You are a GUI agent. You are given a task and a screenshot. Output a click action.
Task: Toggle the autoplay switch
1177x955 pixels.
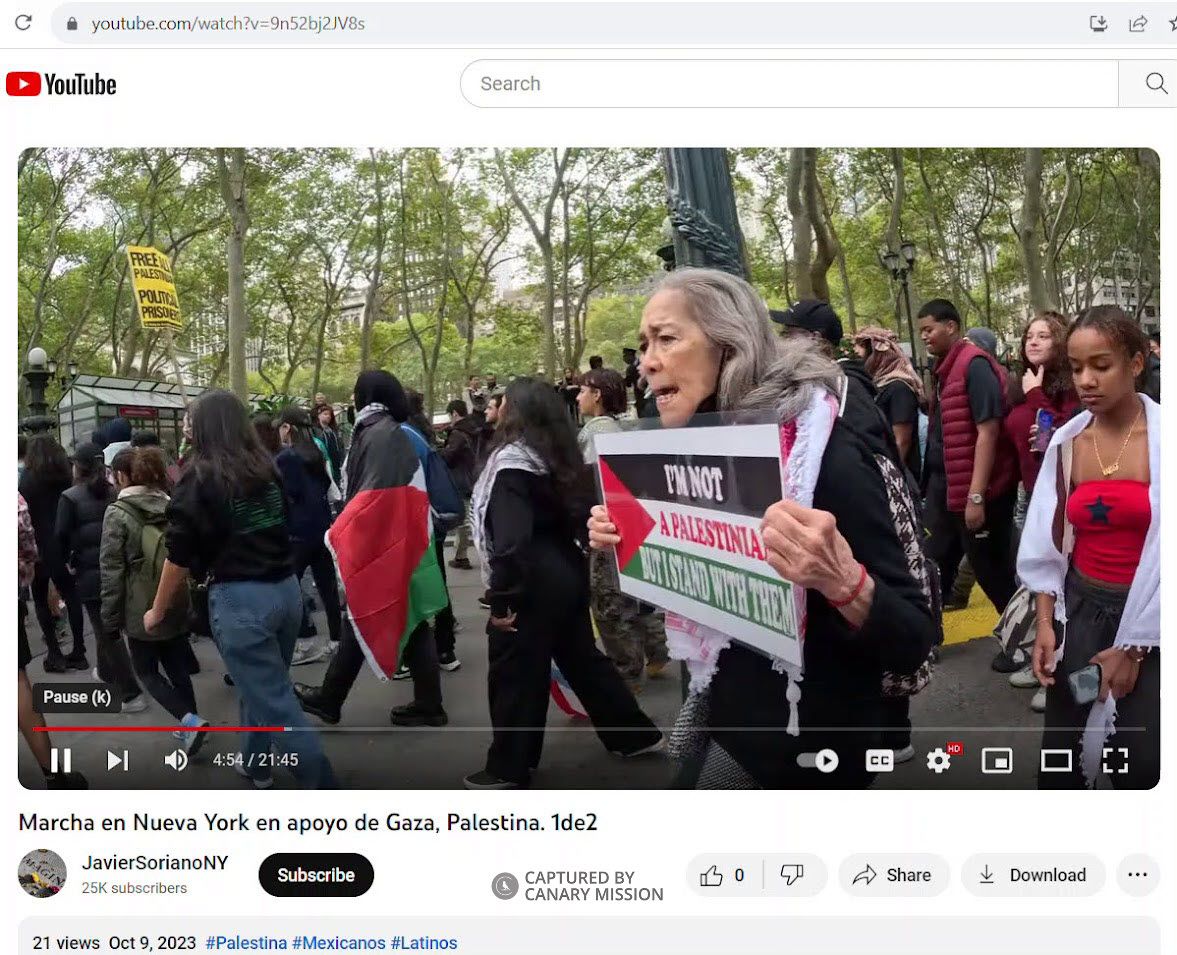(818, 761)
